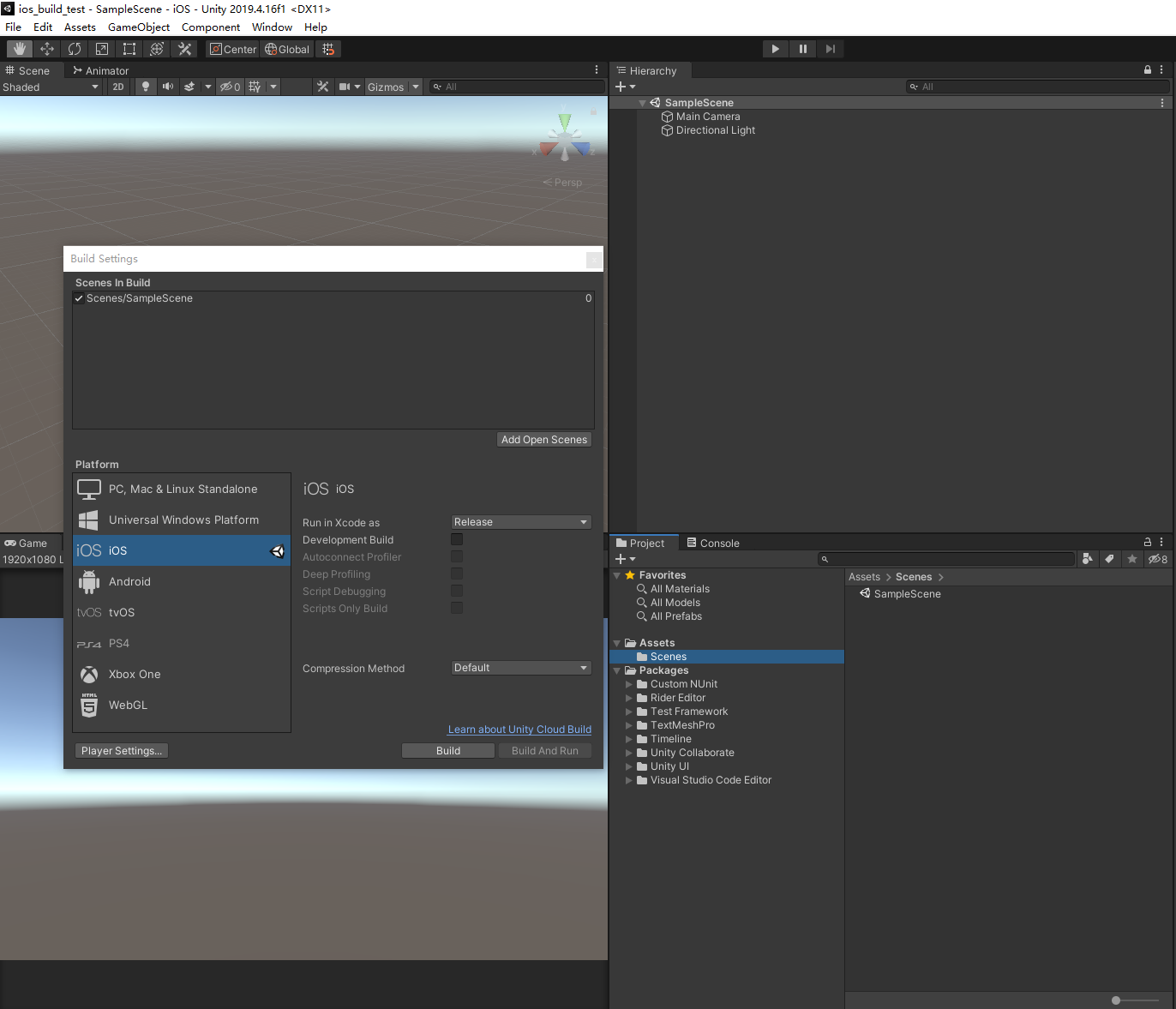
Task: Open custom editor tools in main toolbar
Action: (184, 49)
